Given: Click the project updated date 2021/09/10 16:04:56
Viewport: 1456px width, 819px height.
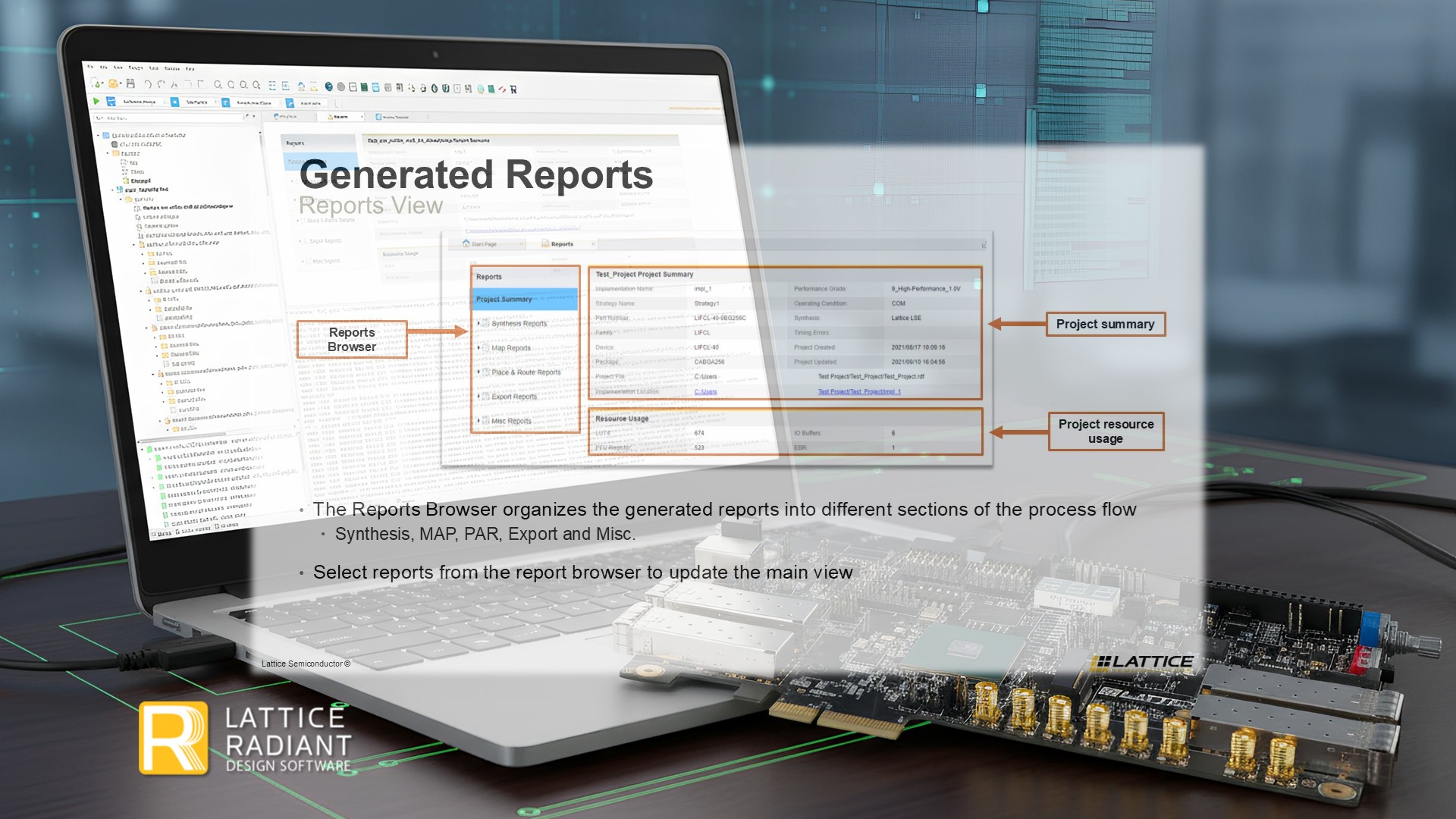Looking at the screenshot, I should (x=918, y=362).
